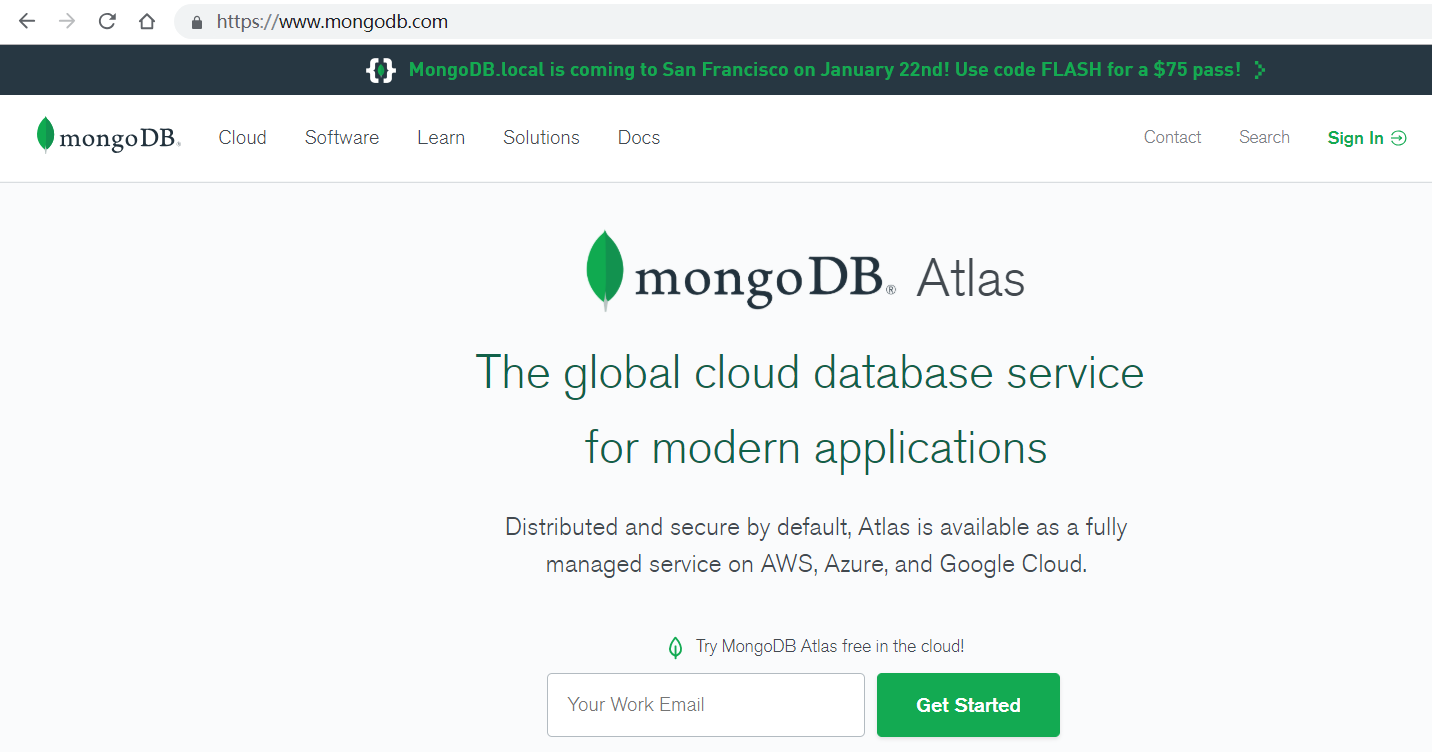Screen dimensions: 1432x752
Task: Click the Sign In arrow circle icon
Action: click(1399, 138)
